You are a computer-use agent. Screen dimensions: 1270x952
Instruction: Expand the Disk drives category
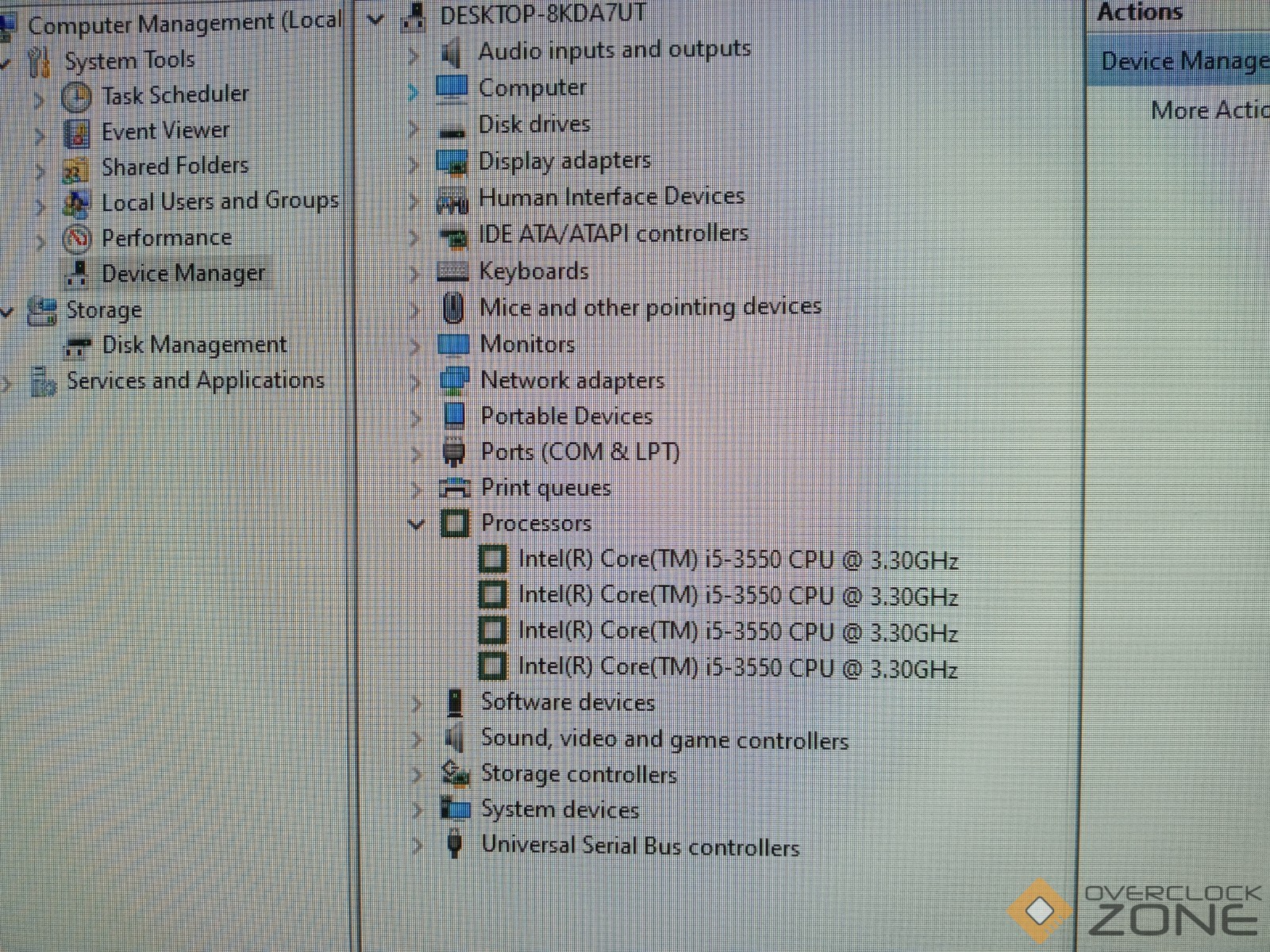(414, 126)
